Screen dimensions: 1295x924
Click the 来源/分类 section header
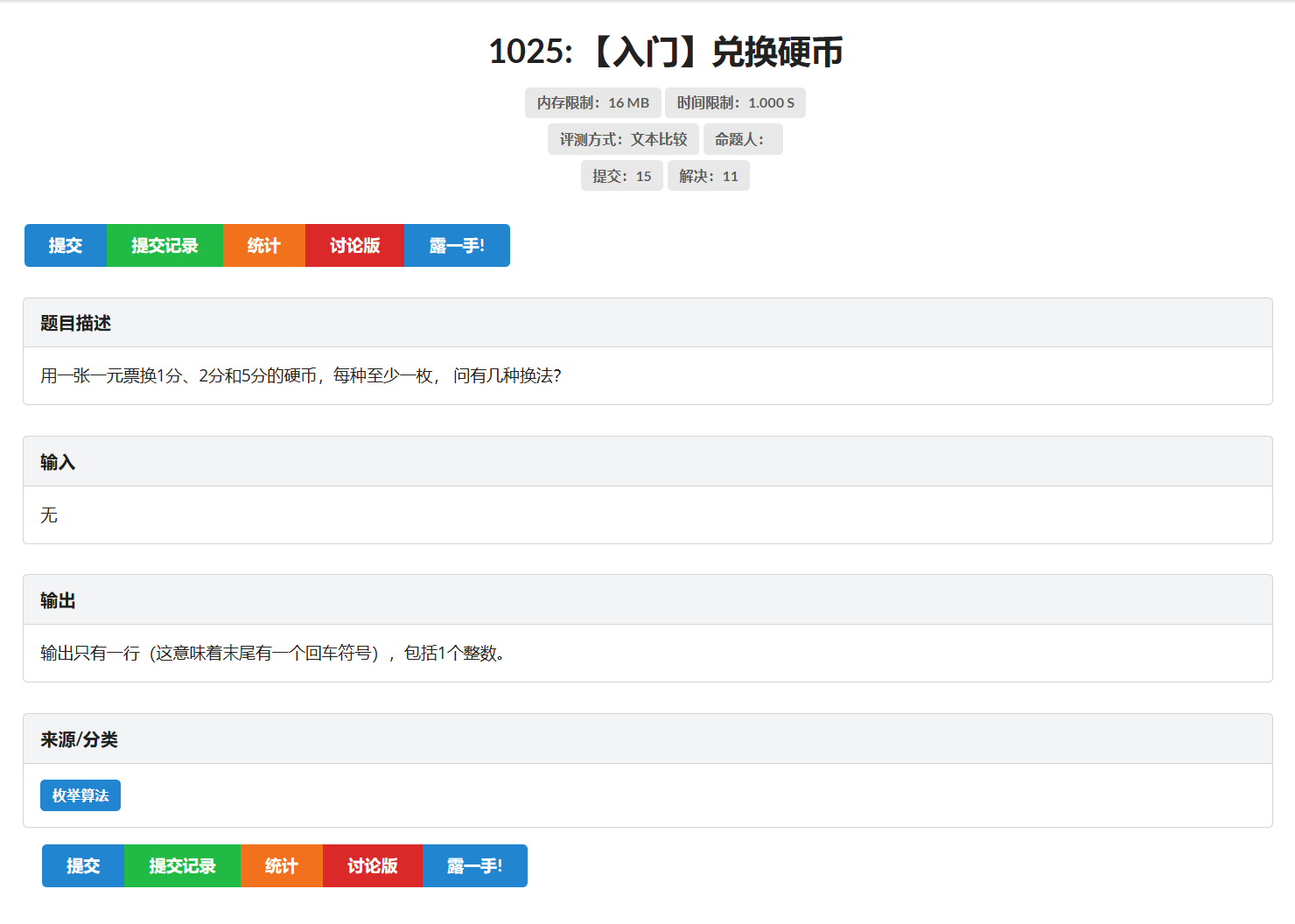point(76,738)
